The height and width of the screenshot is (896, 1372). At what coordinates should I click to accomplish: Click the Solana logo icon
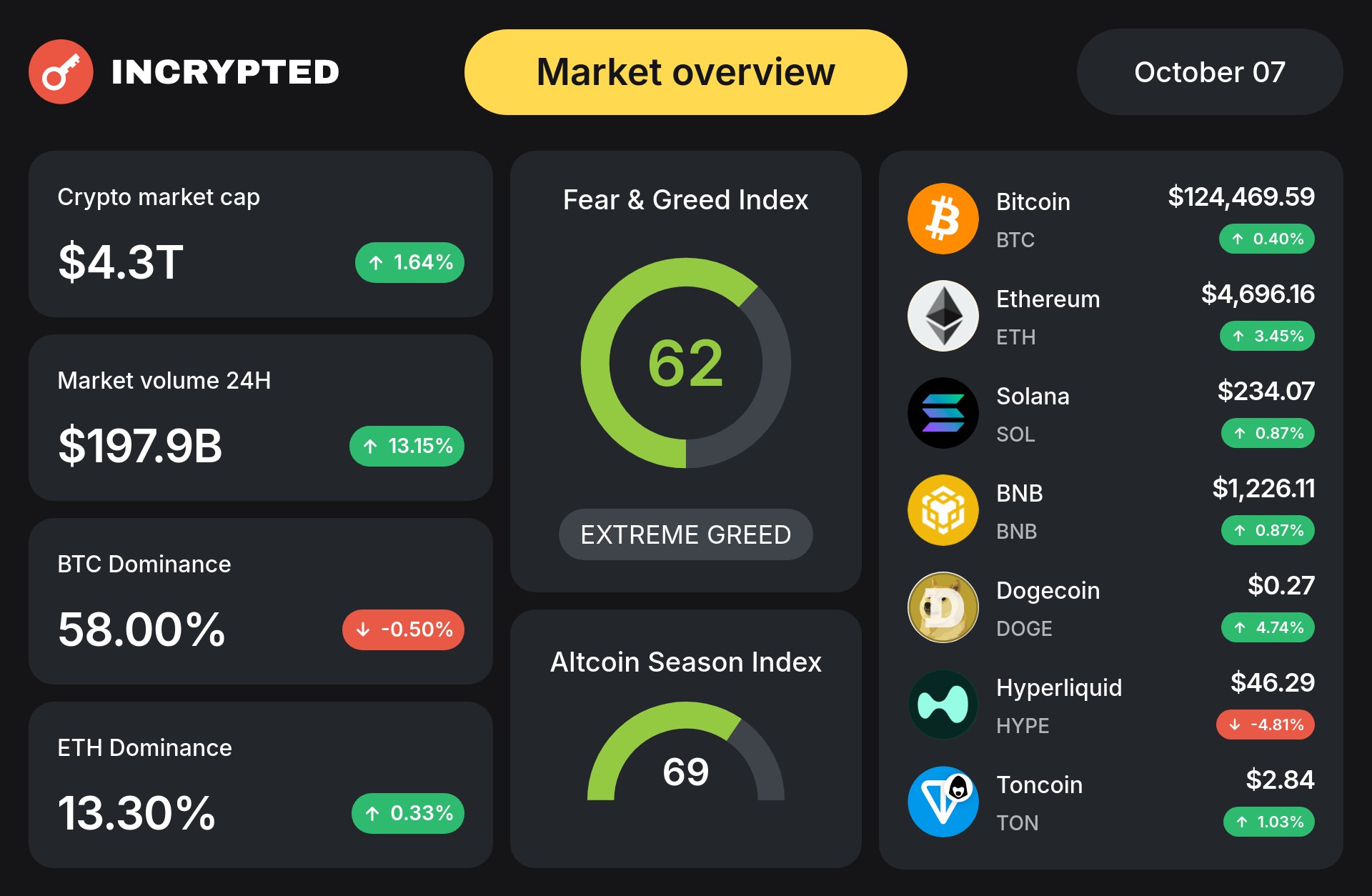point(943,413)
